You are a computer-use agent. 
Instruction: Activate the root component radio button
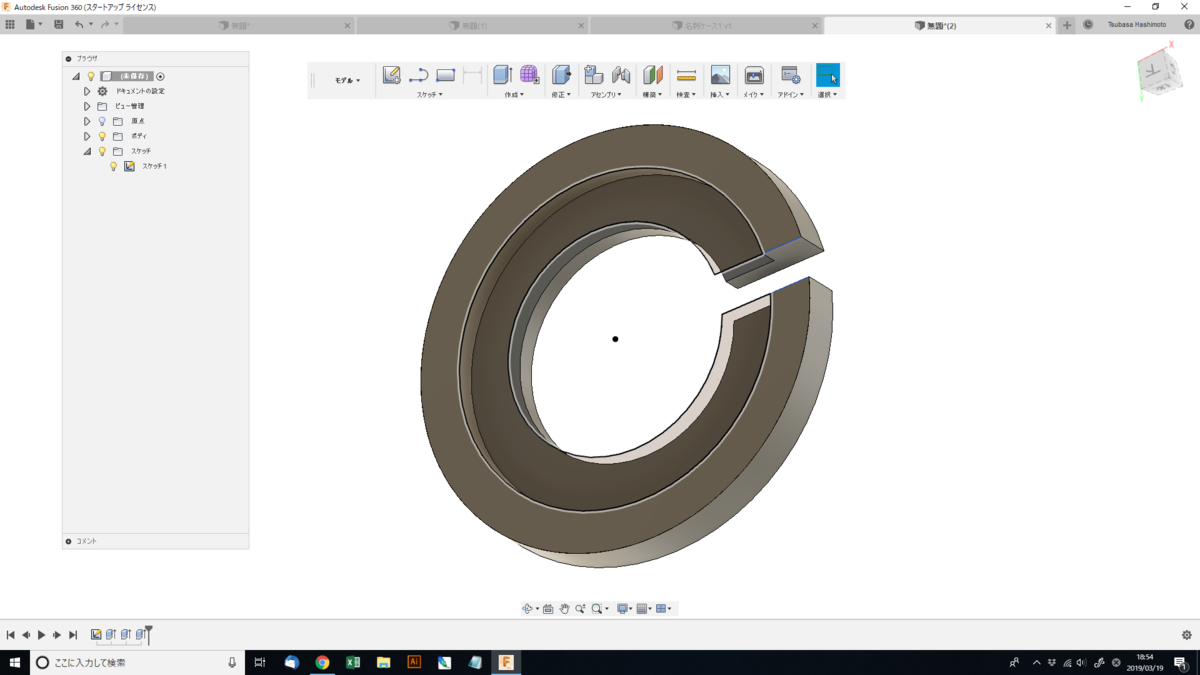(x=160, y=76)
